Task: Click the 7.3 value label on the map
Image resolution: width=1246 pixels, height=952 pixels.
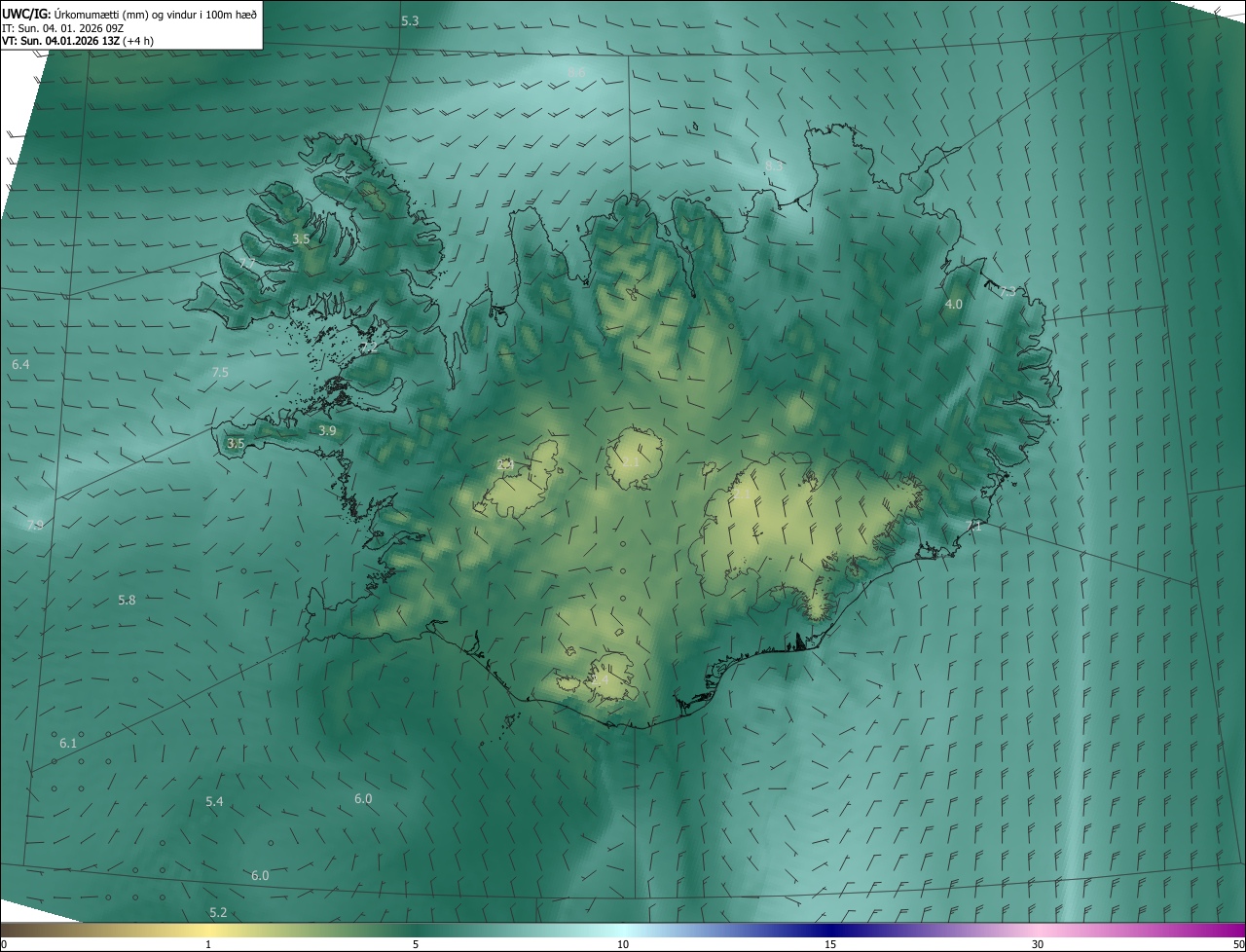Action: (1008, 291)
